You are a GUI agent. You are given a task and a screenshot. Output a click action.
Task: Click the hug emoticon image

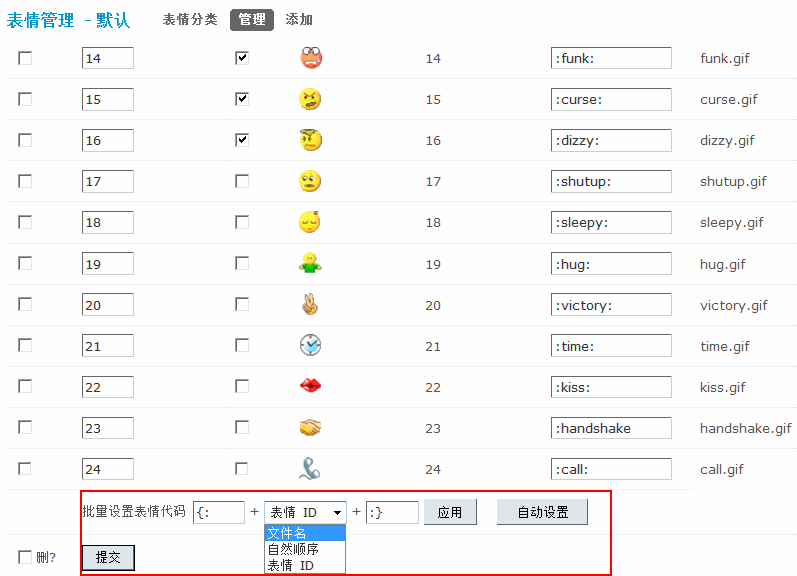[310, 263]
